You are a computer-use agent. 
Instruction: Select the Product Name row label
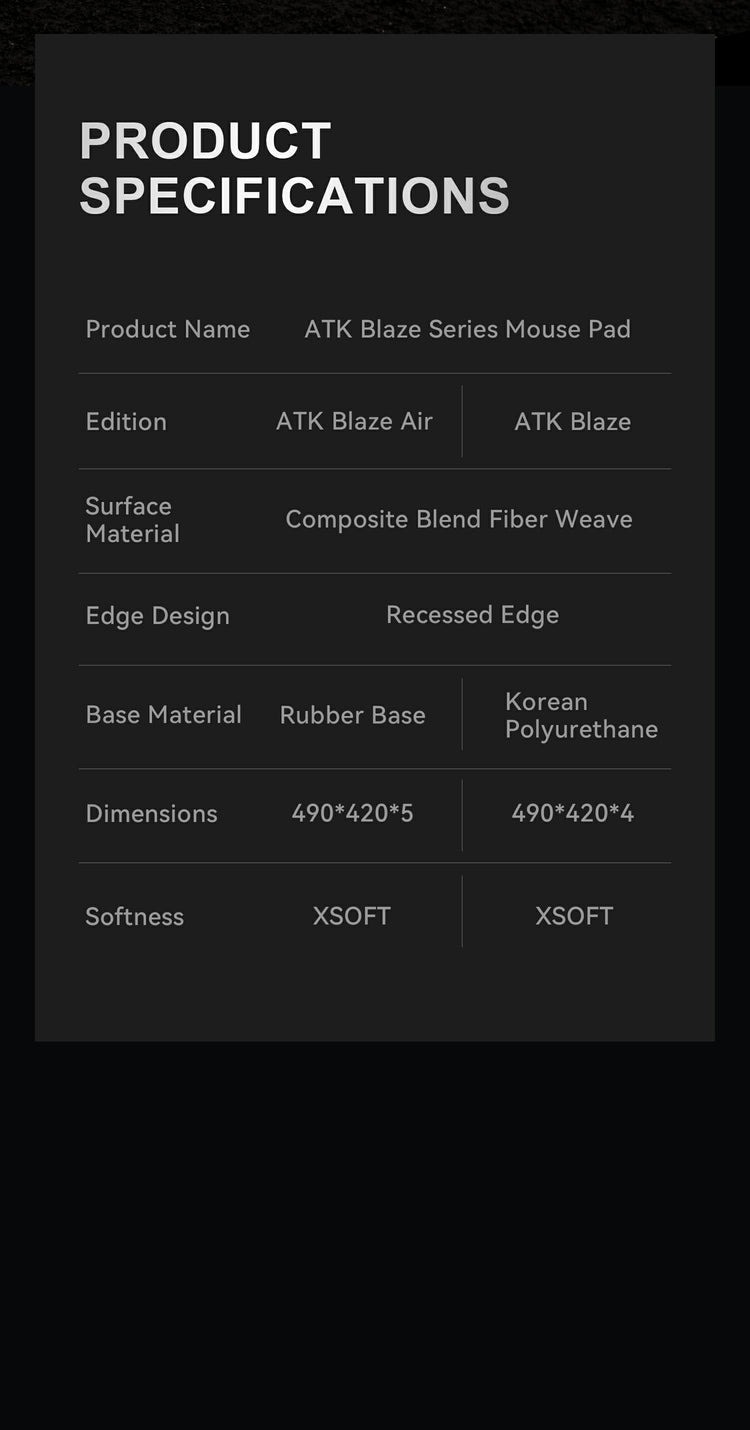167,329
